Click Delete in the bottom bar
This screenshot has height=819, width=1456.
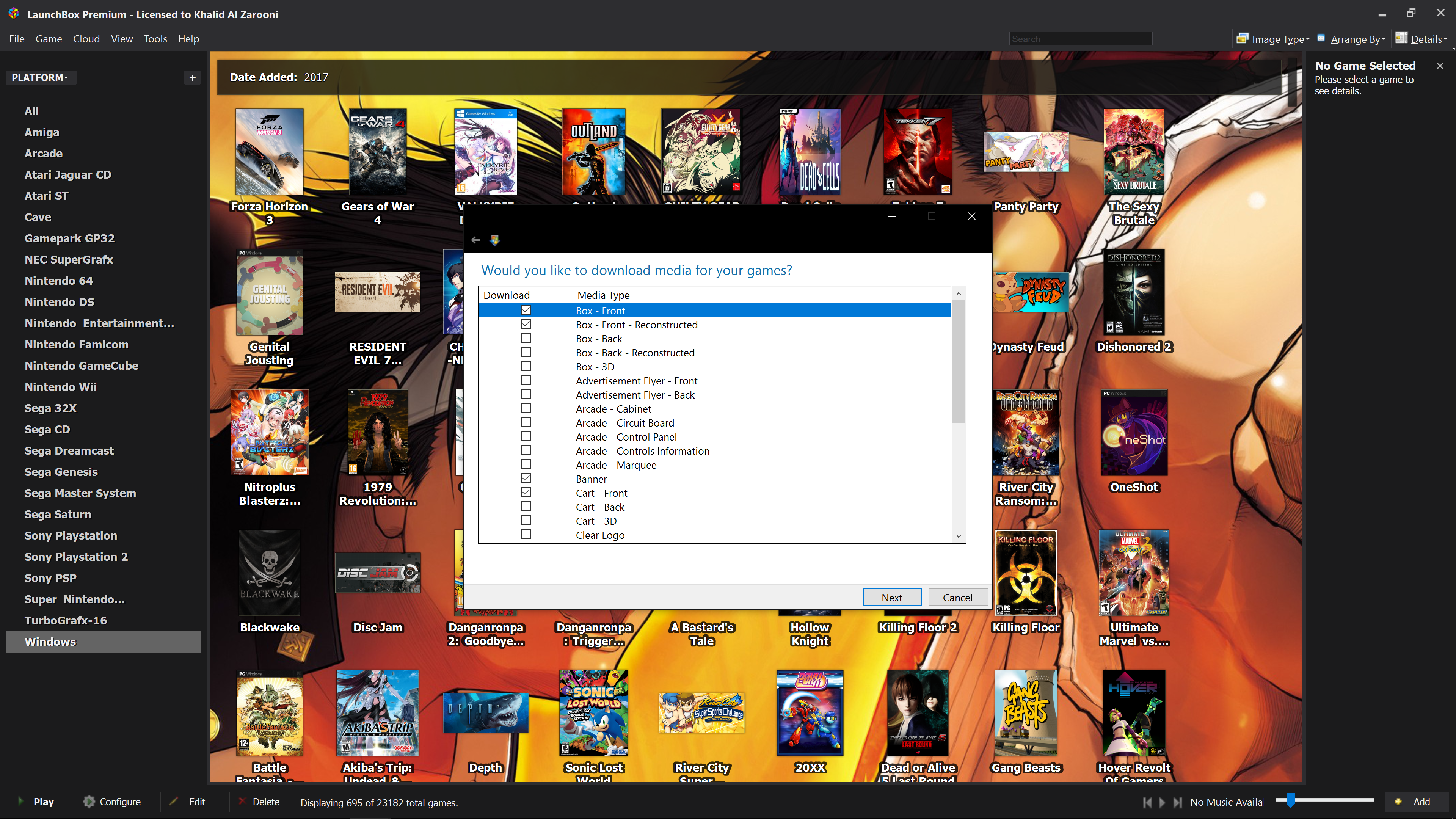(x=260, y=802)
